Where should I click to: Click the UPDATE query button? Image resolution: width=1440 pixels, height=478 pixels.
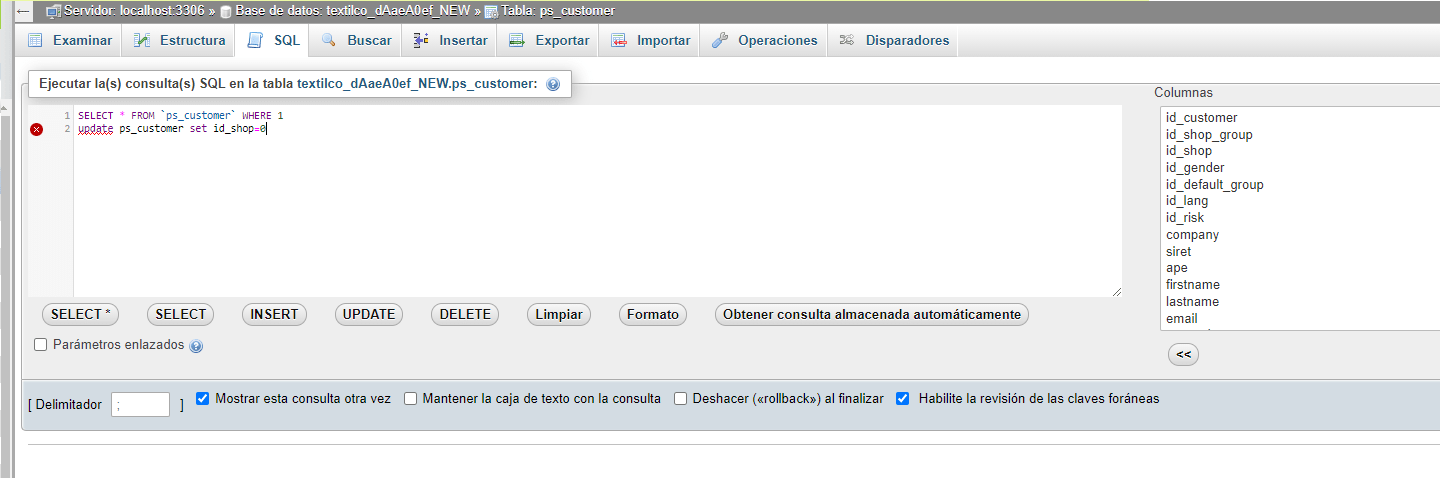click(x=369, y=314)
